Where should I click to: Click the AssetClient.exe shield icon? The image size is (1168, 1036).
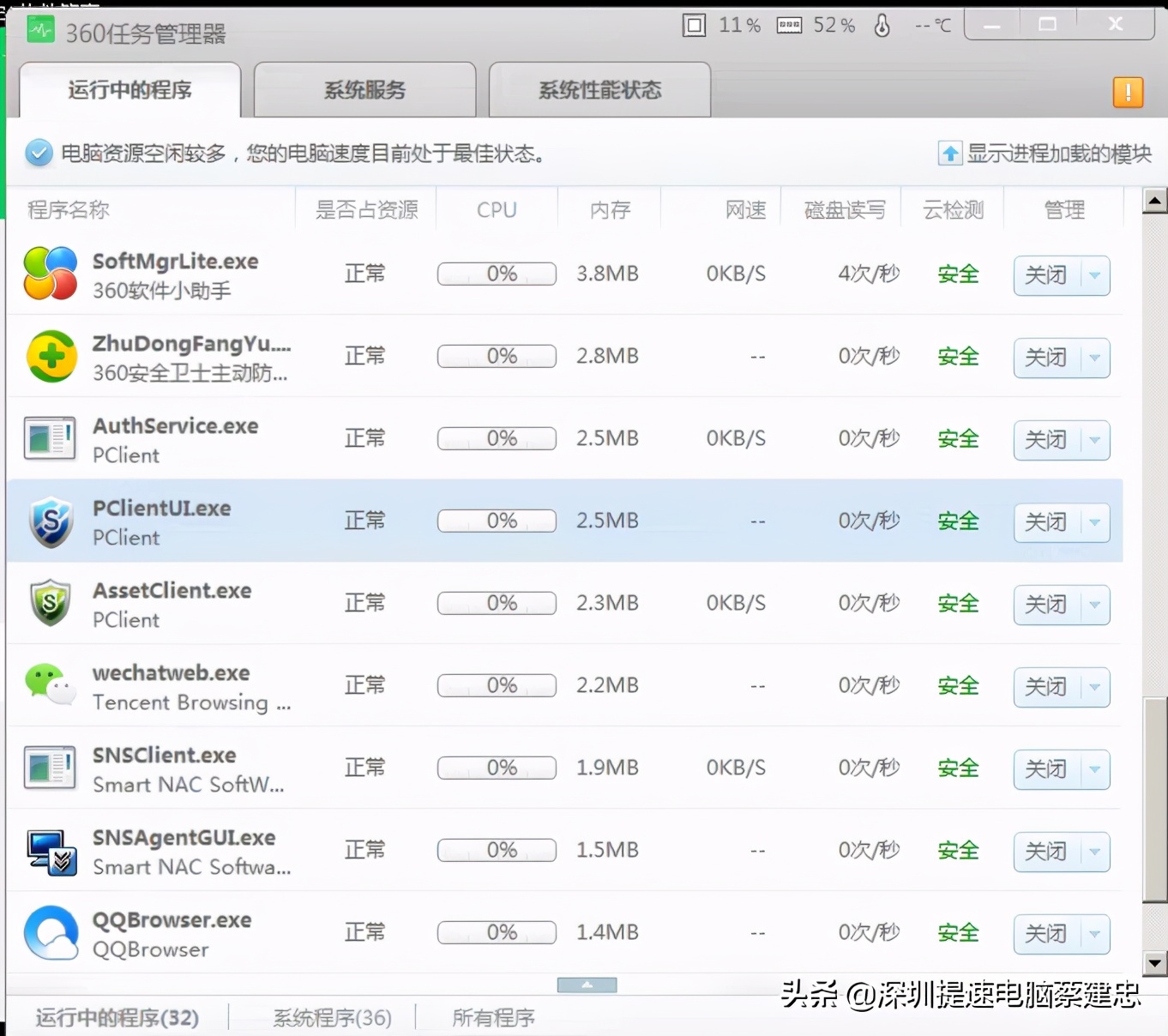49,603
